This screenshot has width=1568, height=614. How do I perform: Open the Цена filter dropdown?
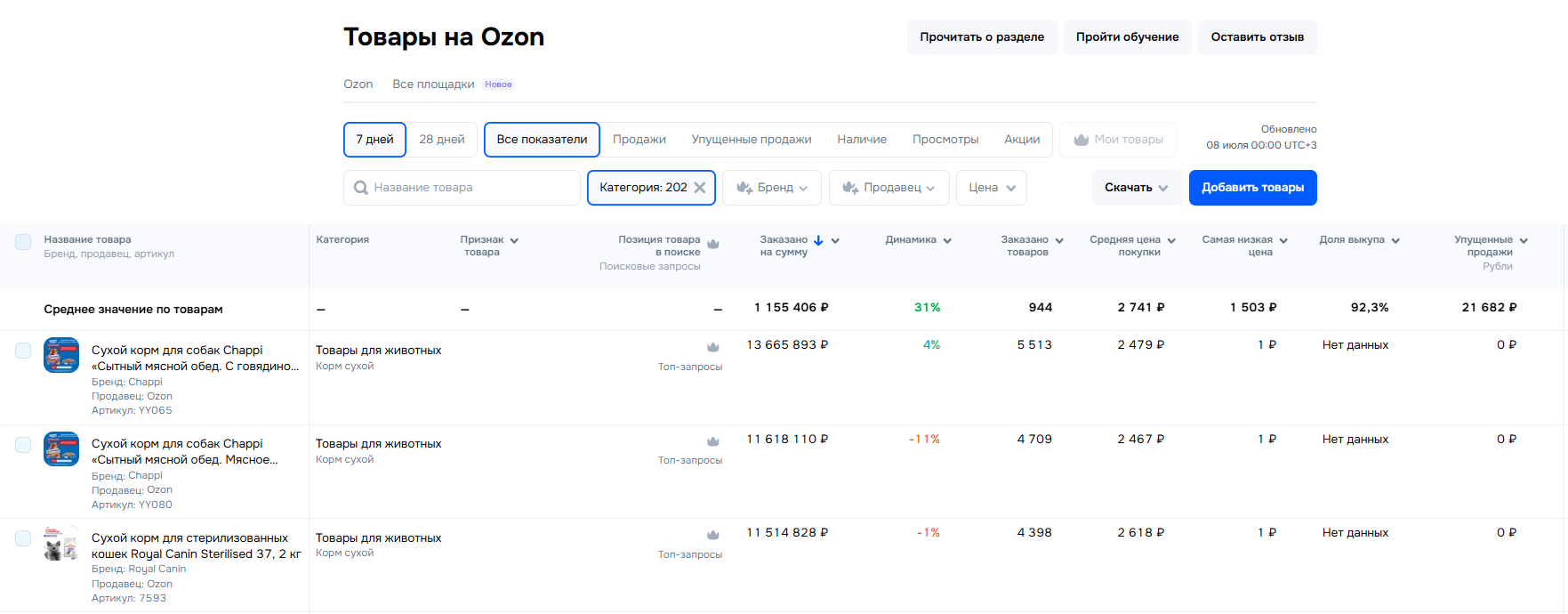pos(992,188)
